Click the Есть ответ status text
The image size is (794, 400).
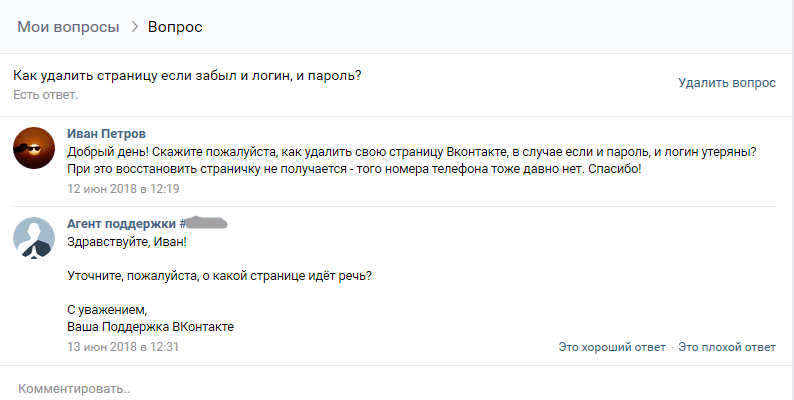[x=46, y=95]
